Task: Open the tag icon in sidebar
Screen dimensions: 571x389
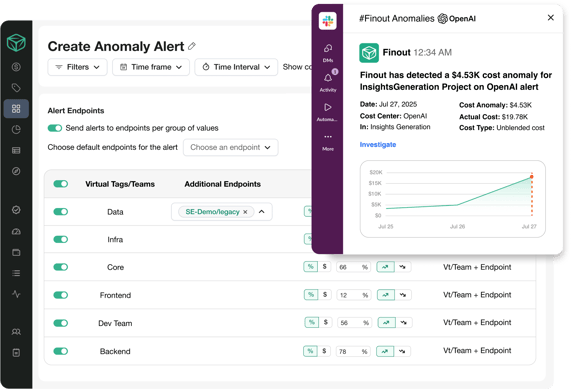Action: [x=16, y=88]
